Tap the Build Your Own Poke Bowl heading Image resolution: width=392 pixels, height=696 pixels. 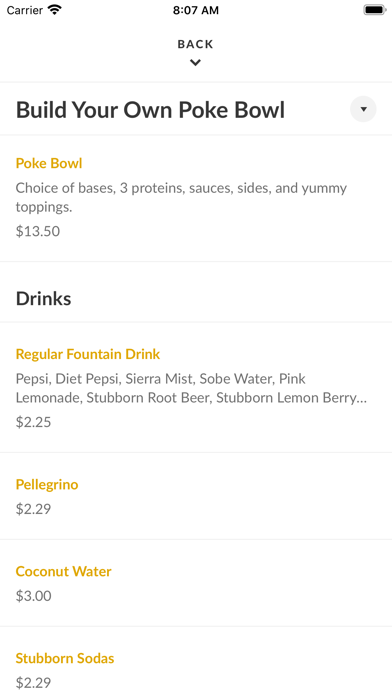click(150, 110)
